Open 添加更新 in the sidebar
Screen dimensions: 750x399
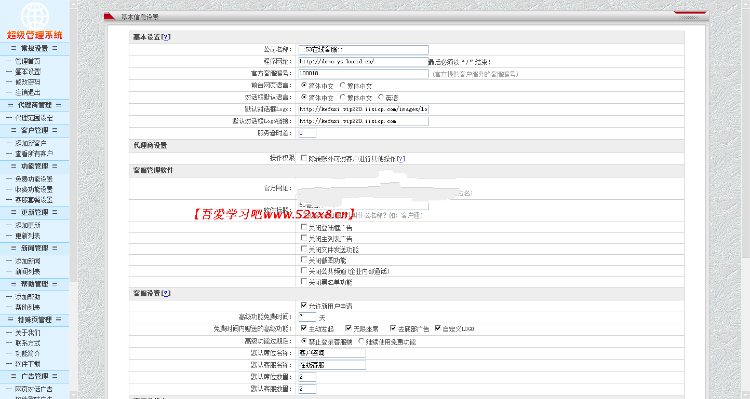pyautogui.click(x=28, y=225)
